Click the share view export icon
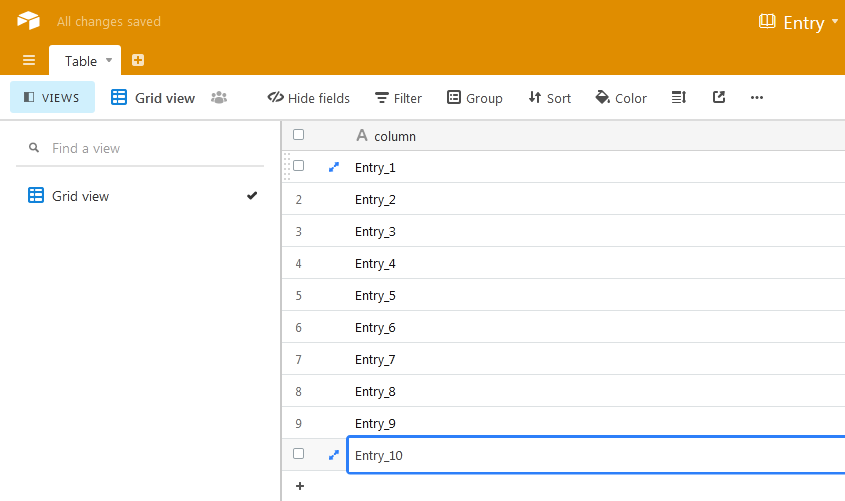The height and width of the screenshot is (501, 845). pyautogui.click(x=718, y=97)
